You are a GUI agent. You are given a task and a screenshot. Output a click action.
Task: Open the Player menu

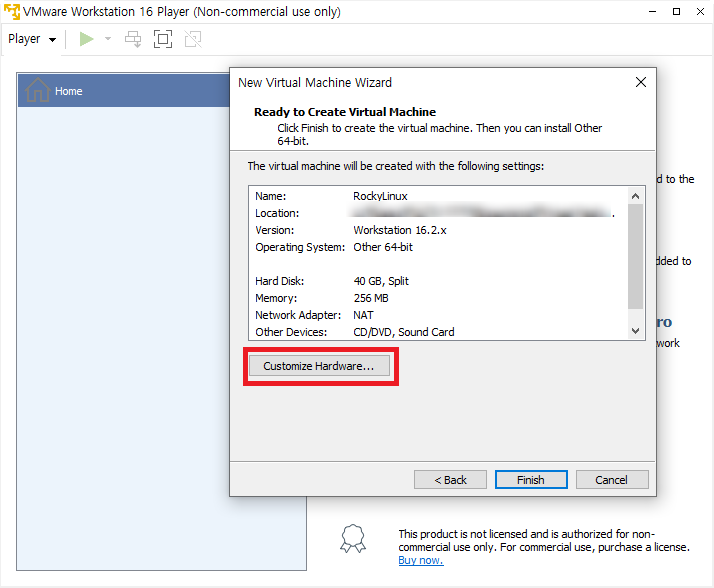click(31, 39)
